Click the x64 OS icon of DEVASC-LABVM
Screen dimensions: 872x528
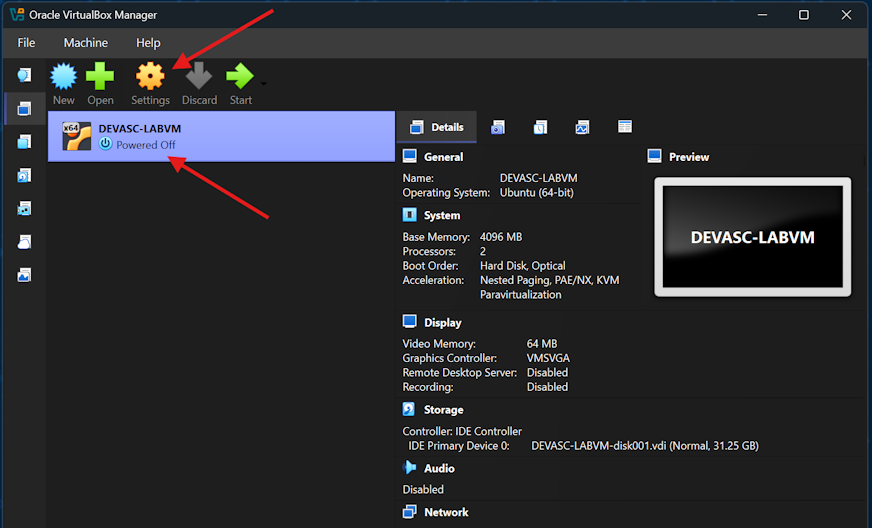76,136
